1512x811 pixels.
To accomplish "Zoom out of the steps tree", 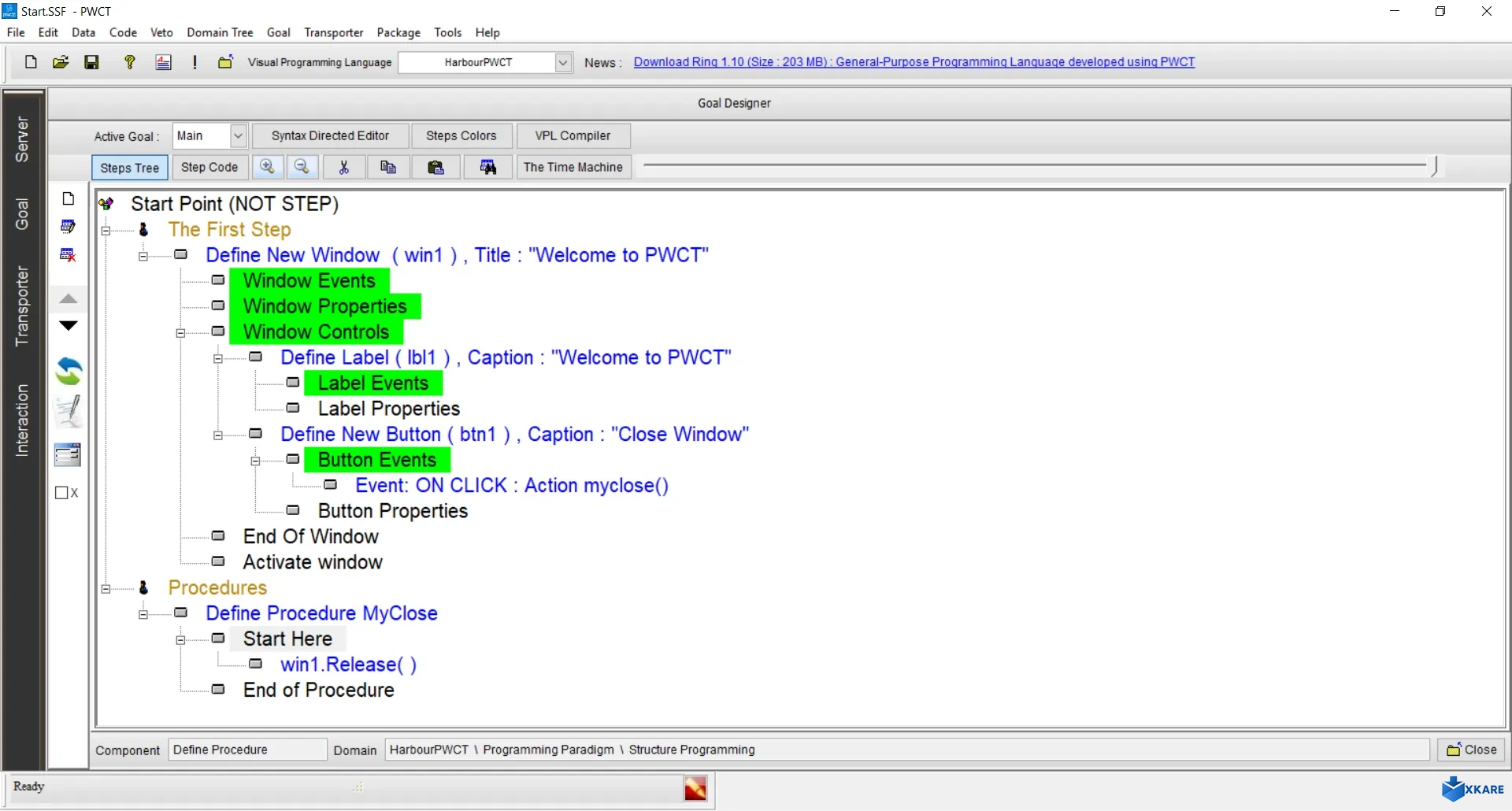I will click(x=302, y=167).
